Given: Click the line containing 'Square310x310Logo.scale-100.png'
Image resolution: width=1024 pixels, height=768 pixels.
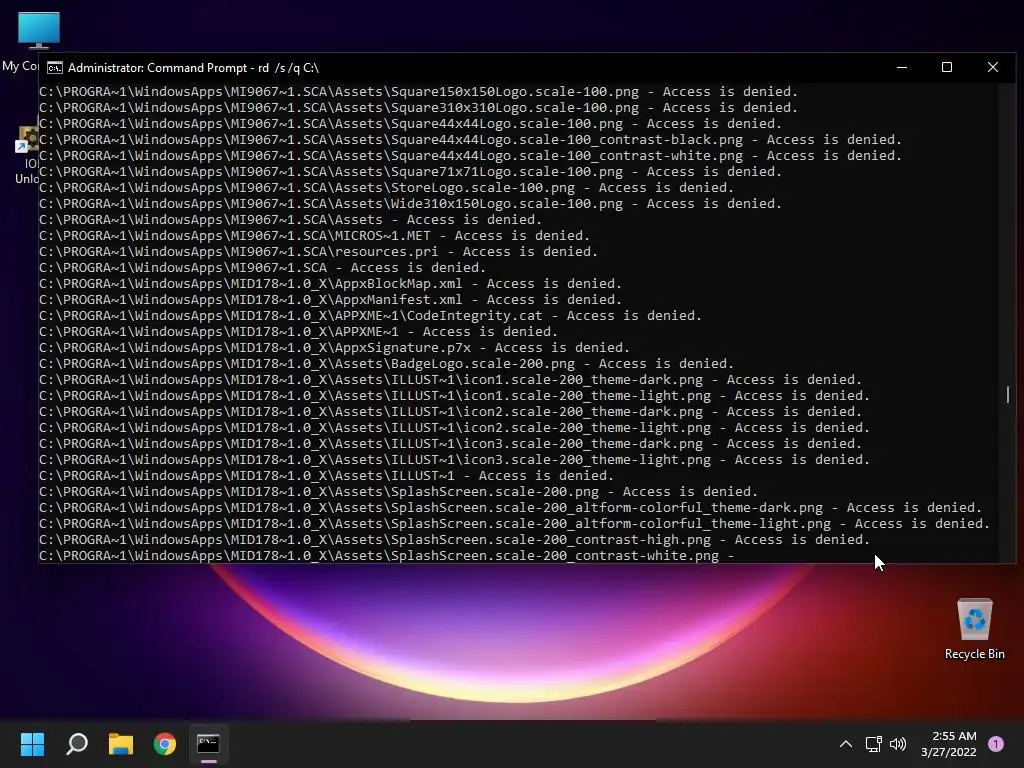Looking at the screenshot, I should [419, 108].
